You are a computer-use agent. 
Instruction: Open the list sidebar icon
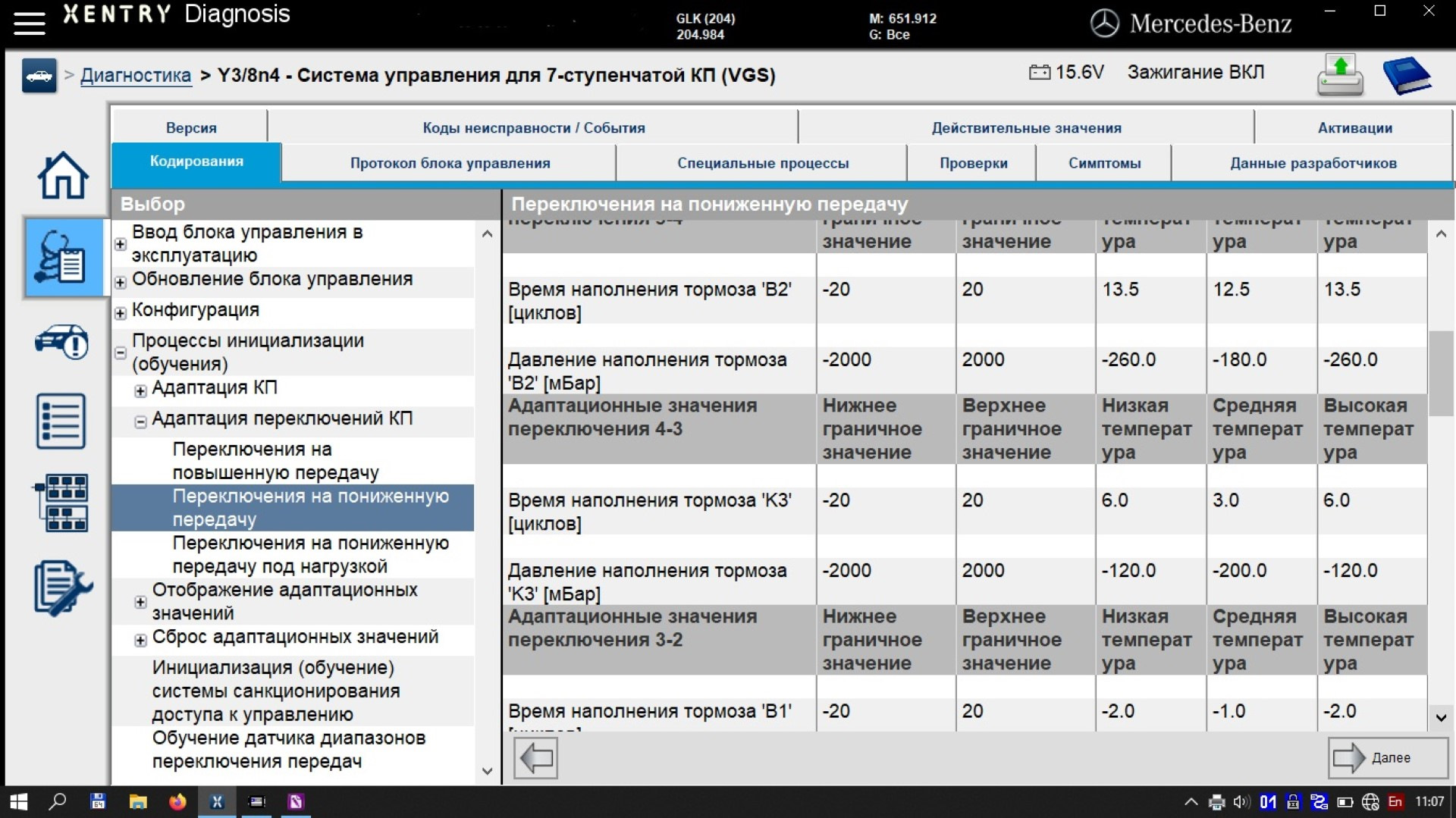[61, 421]
